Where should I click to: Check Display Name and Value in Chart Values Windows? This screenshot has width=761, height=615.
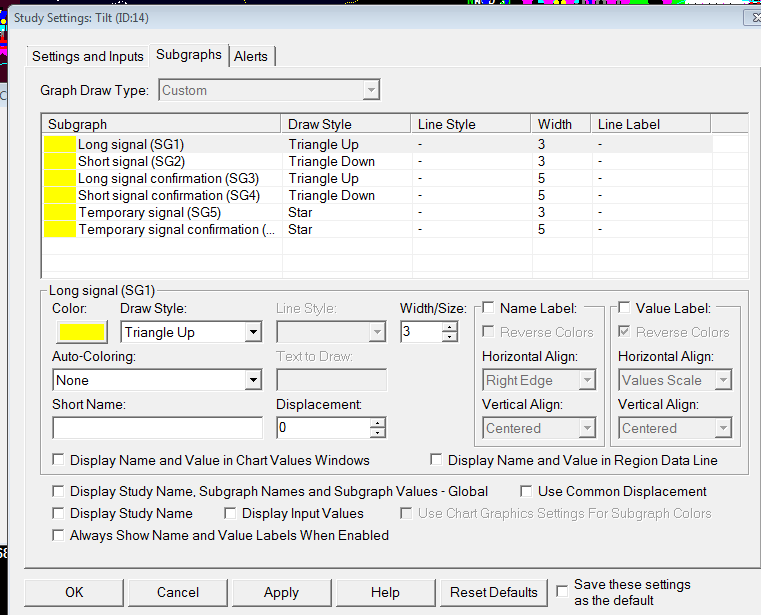58,460
